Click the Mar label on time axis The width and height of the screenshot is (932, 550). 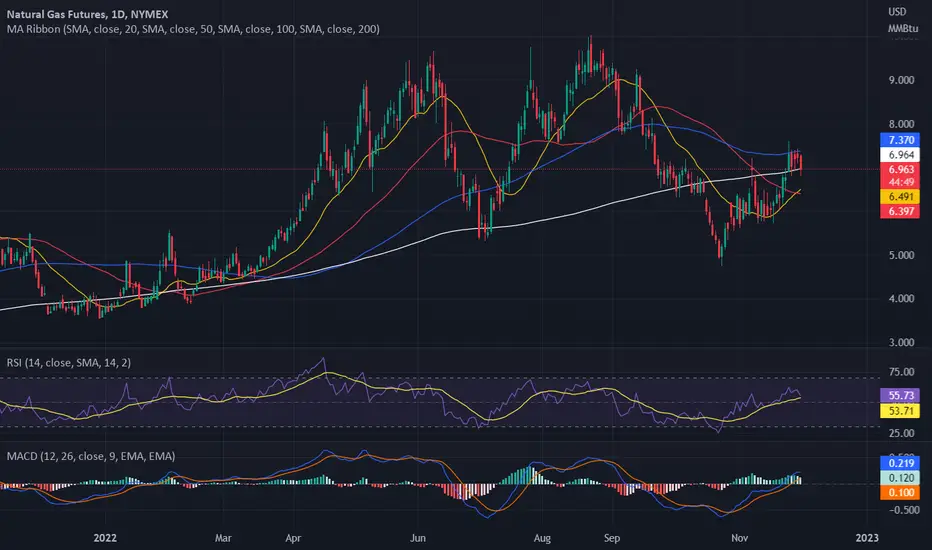coord(223,538)
